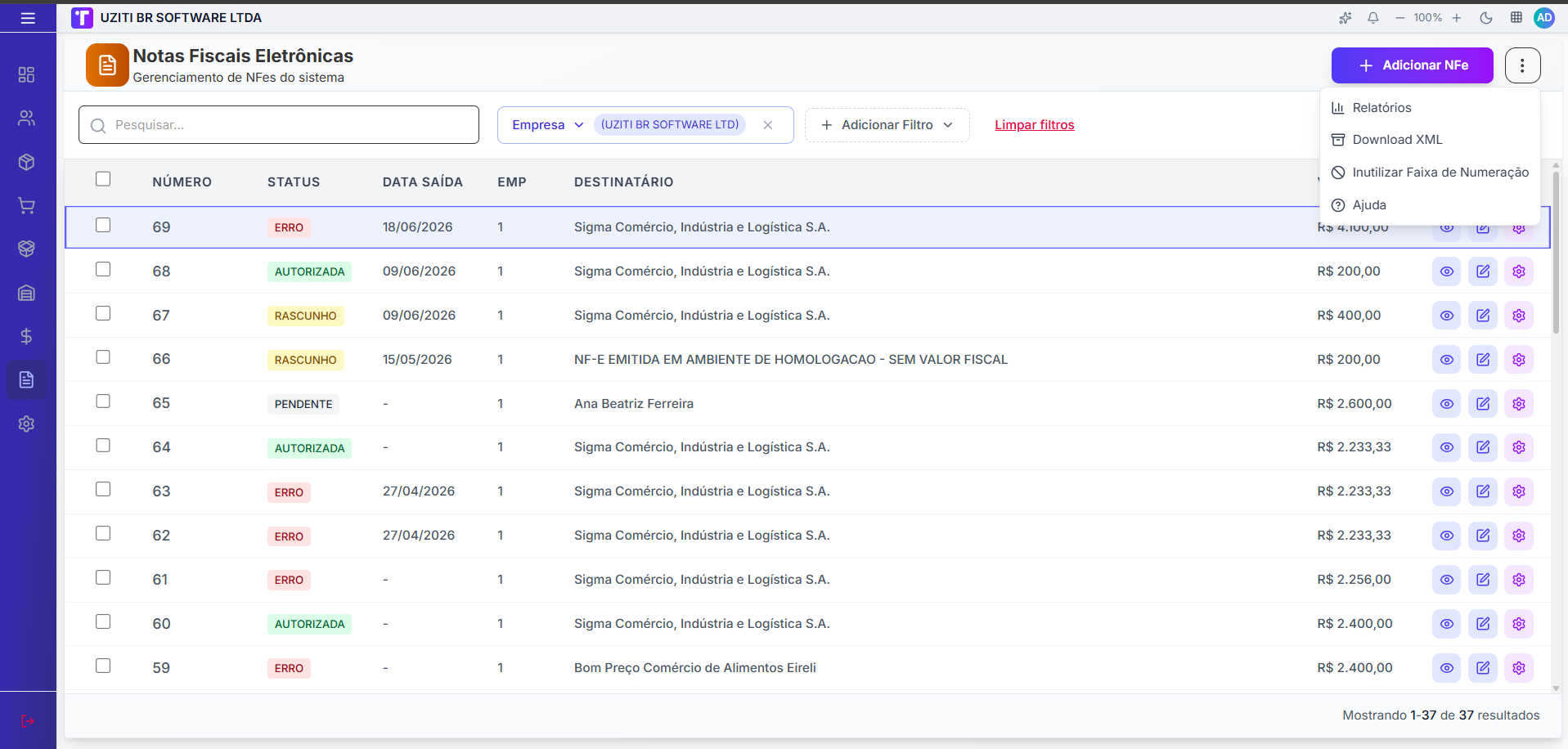Image resolution: width=1568 pixels, height=749 pixels.
Task: Click recipient Bom Preço Comércio de Alimentos Eireli
Action: pos(695,668)
